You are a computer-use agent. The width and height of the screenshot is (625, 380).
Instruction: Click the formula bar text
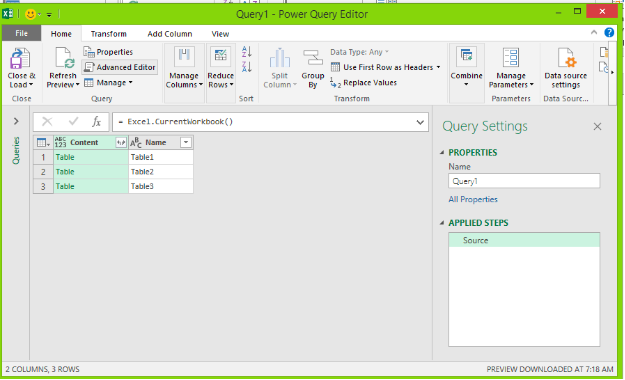click(176, 122)
